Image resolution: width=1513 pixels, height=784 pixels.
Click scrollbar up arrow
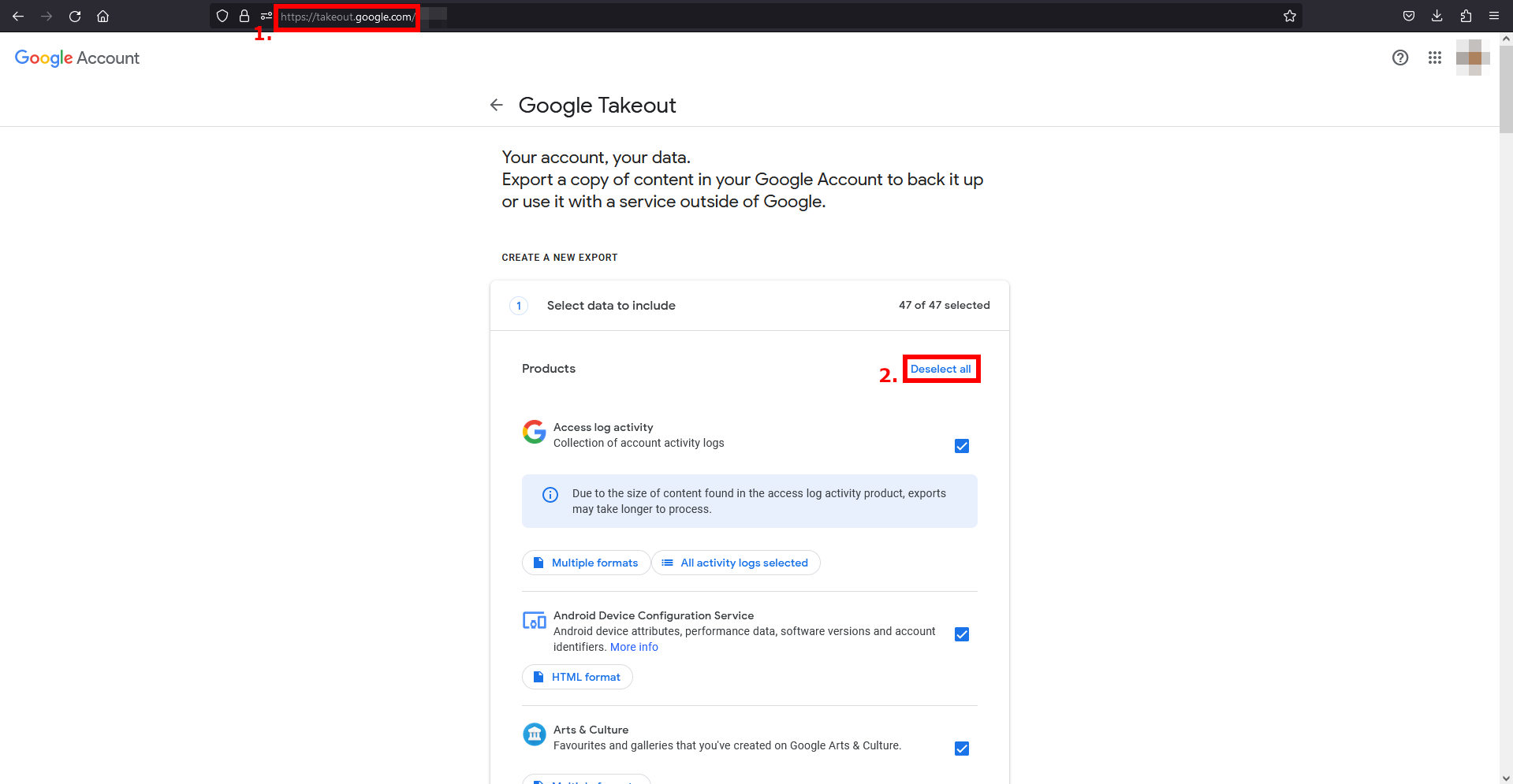1506,38
